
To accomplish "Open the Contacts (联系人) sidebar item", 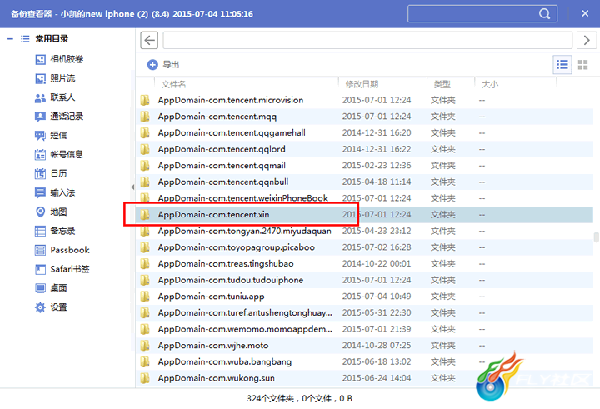I will click(x=55, y=97).
